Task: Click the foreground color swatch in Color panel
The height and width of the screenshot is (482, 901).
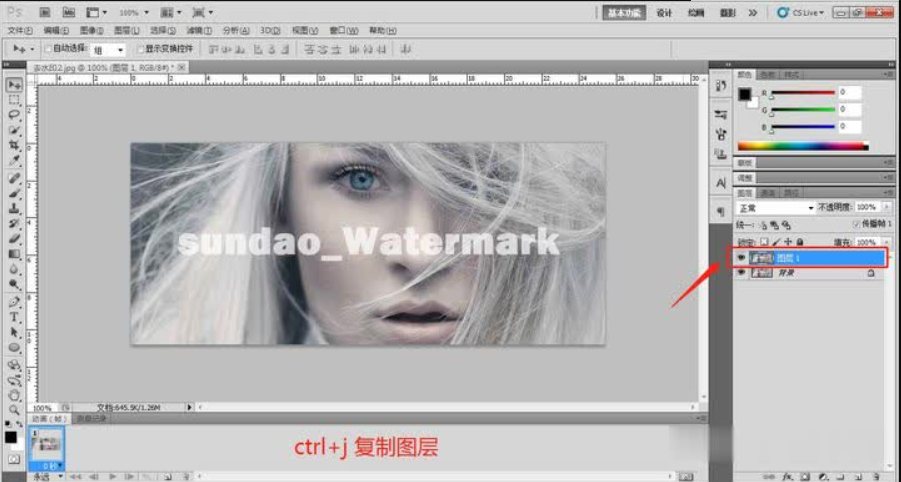Action: click(x=745, y=94)
